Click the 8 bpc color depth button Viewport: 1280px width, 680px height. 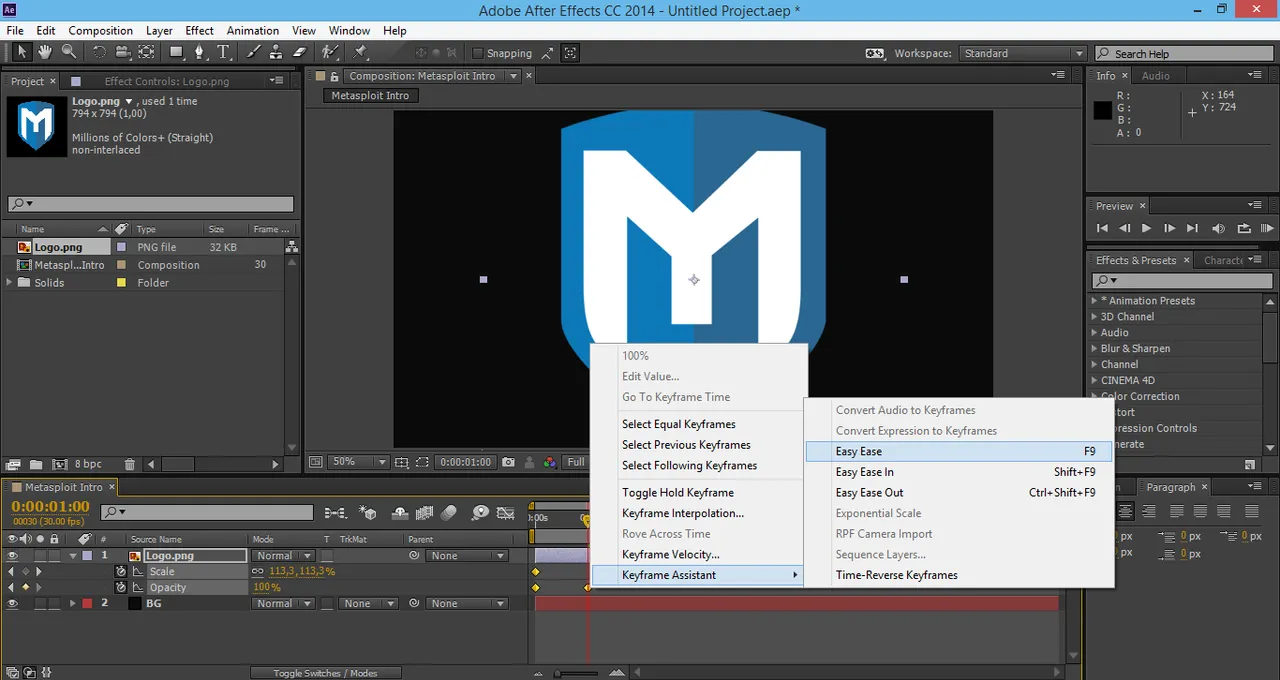coord(88,464)
